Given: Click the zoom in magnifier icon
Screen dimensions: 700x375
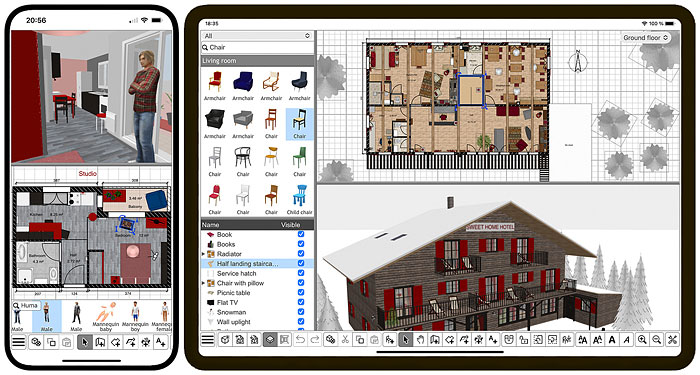Looking at the screenshot, I should [x=642, y=340].
